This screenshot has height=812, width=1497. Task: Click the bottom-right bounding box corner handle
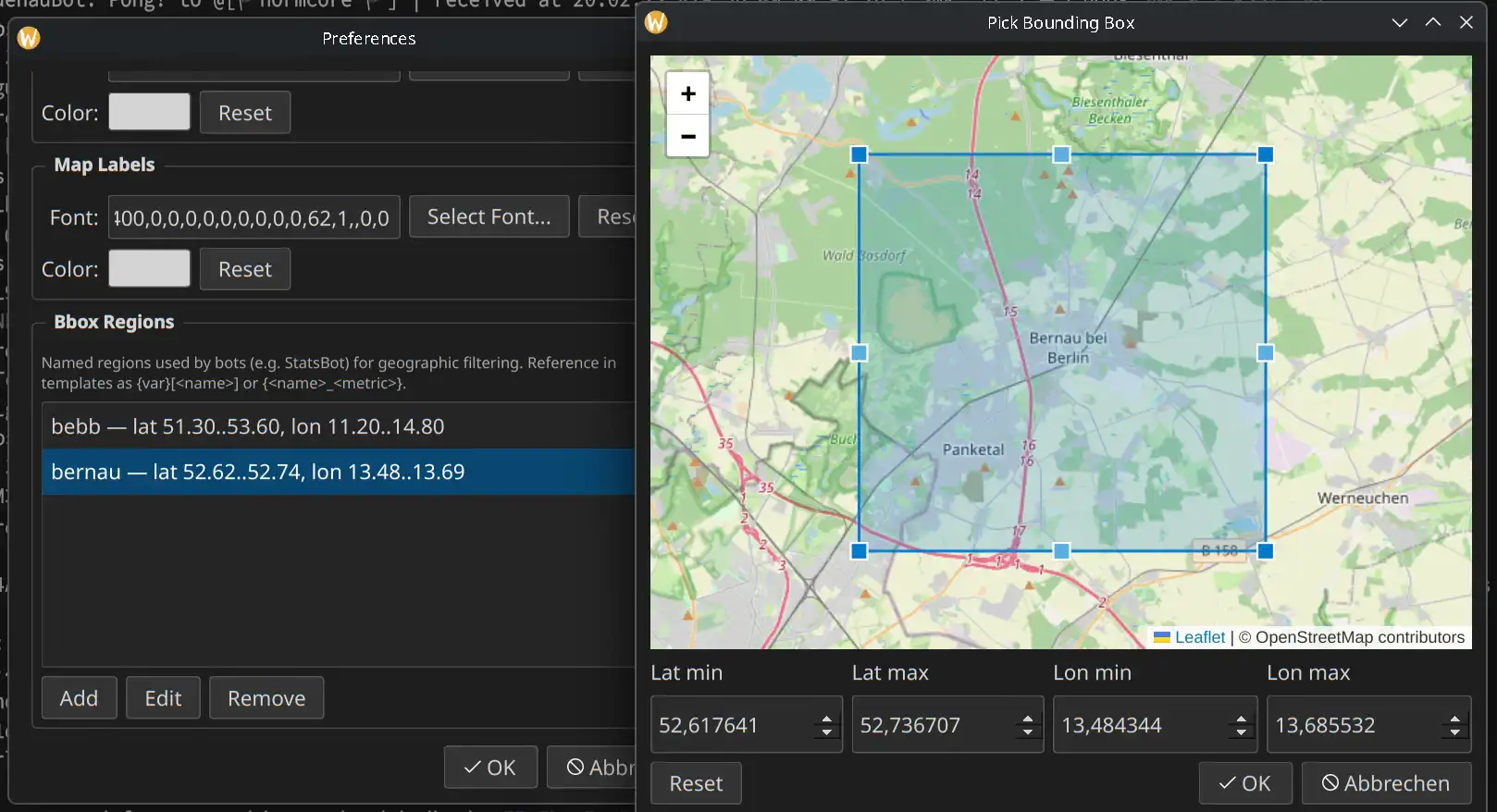(1265, 551)
